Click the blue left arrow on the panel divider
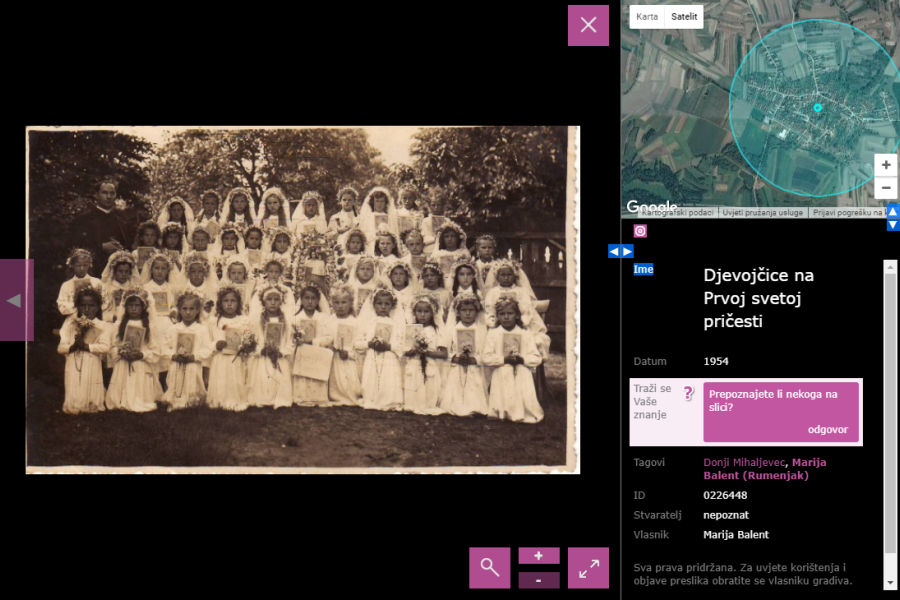This screenshot has height=600, width=900. [x=614, y=251]
